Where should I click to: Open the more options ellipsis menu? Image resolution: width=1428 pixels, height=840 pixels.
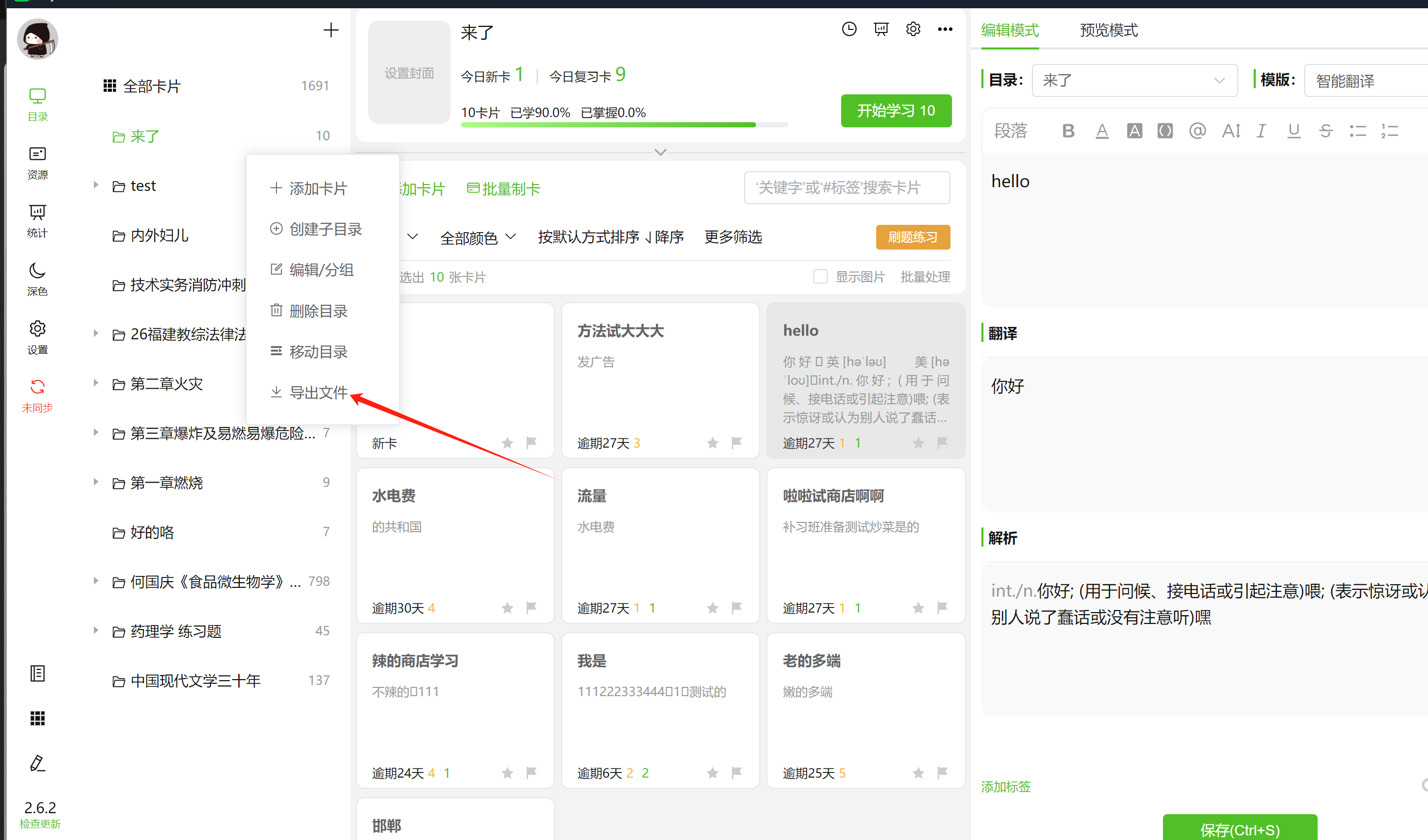[945, 29]
